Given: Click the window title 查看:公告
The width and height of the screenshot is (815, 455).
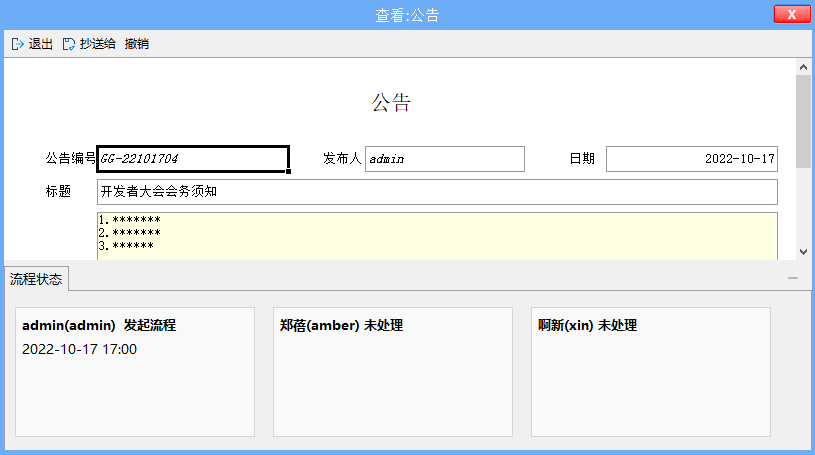Looking at the screenshot, I should point(407,16).
